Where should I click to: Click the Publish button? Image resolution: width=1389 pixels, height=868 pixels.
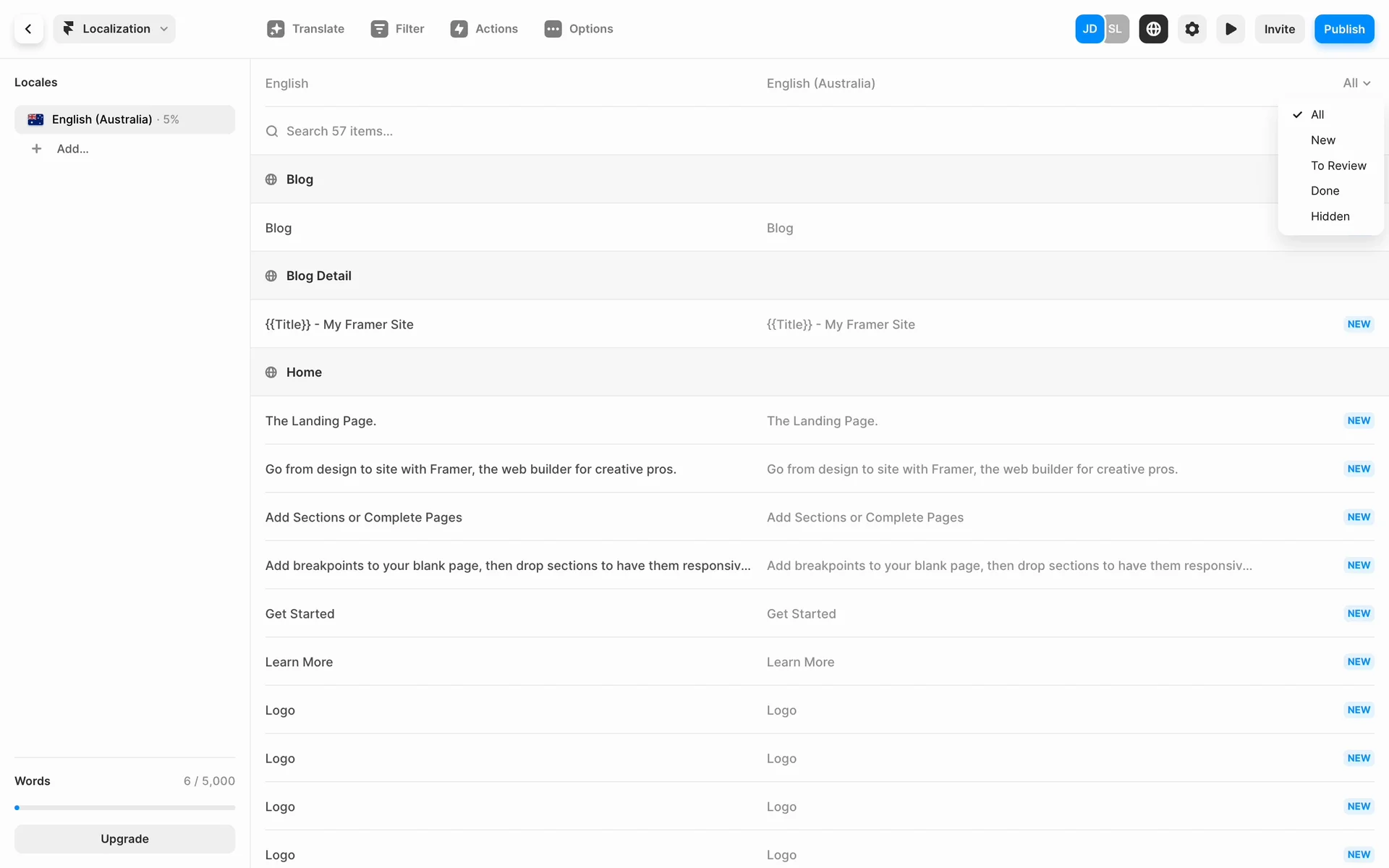click(1343, 29)
